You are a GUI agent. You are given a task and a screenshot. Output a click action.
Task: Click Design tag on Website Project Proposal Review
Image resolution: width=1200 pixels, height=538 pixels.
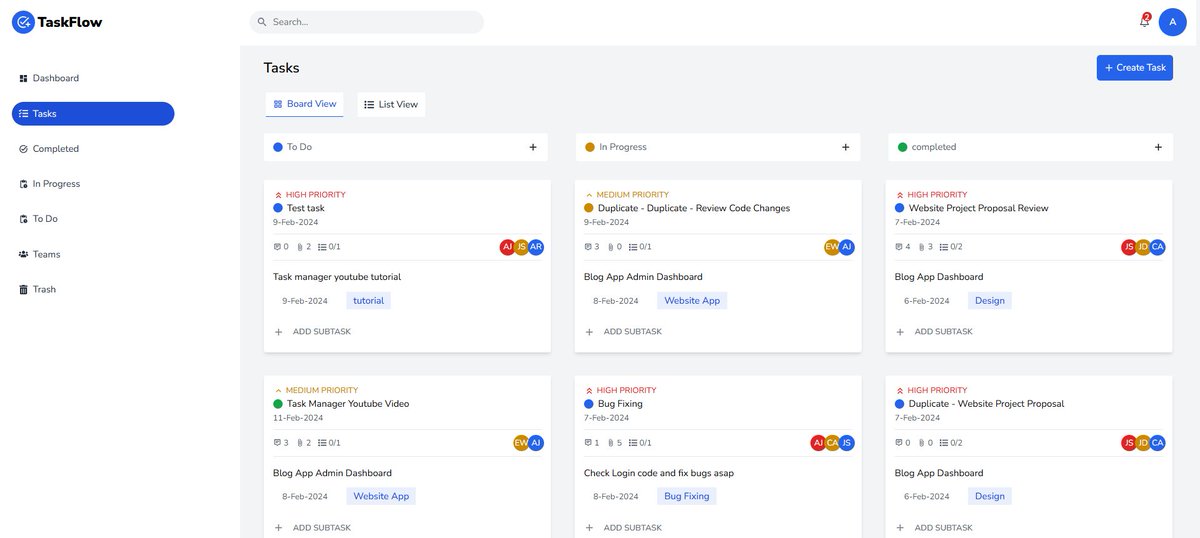tap(990, 300)
